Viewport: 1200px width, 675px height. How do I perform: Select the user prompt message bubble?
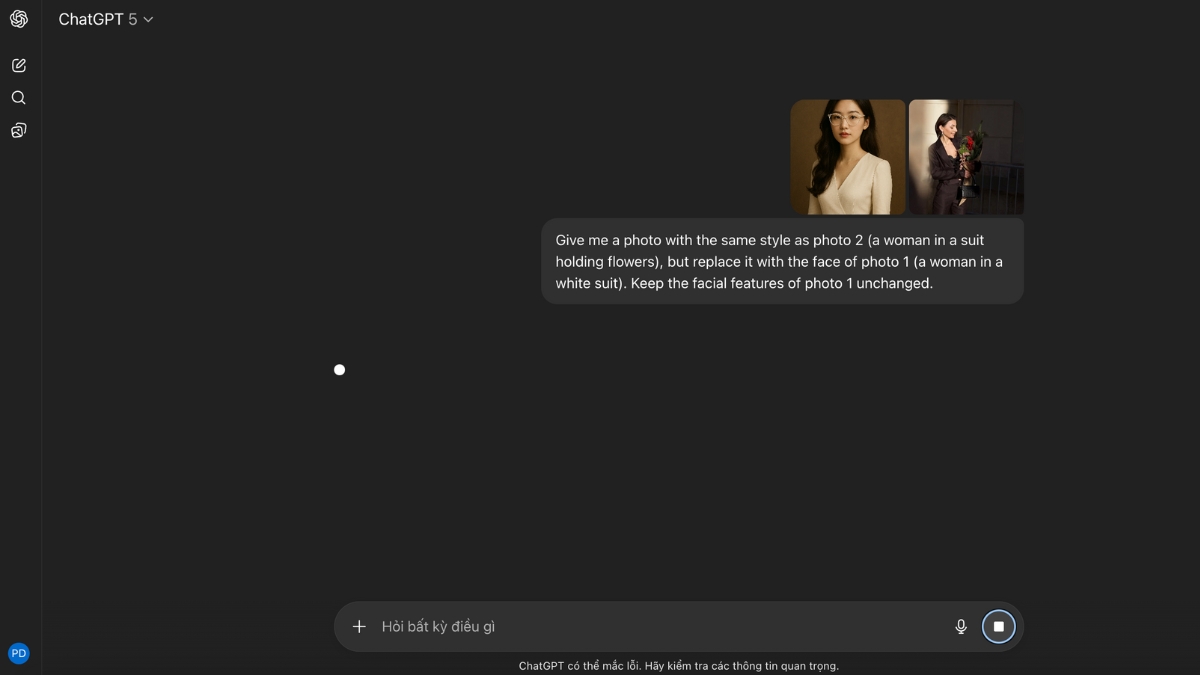point(782,261)
